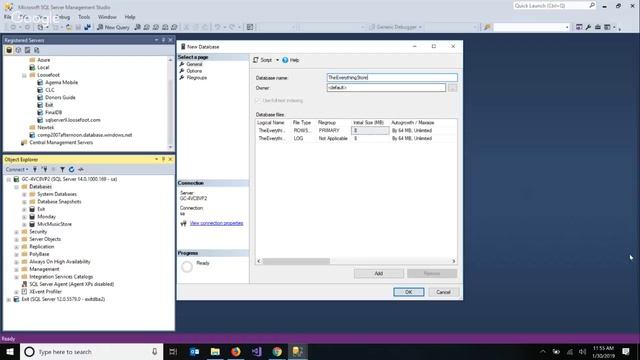
Task: Open Chrome from the taskbar
Action: tap(277, 351)
